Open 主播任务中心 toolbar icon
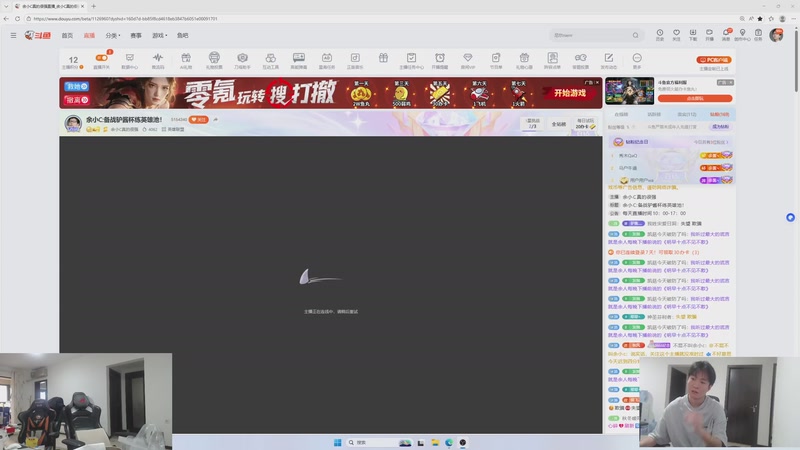This screenshot has width=800, height=450. (411, 60)
